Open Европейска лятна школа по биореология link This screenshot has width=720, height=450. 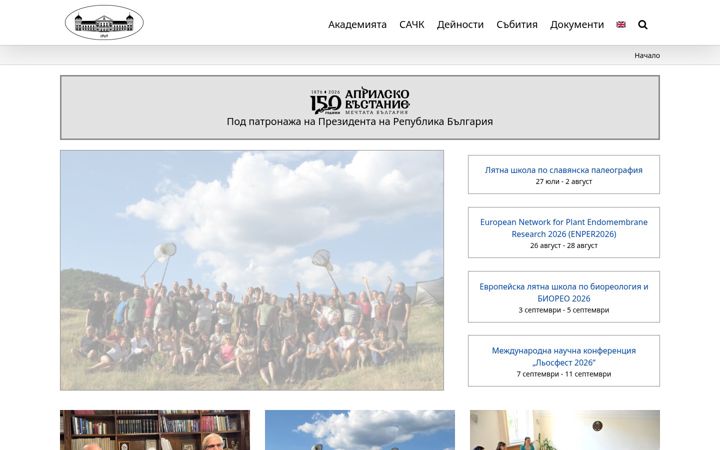[x=563, y=292]
